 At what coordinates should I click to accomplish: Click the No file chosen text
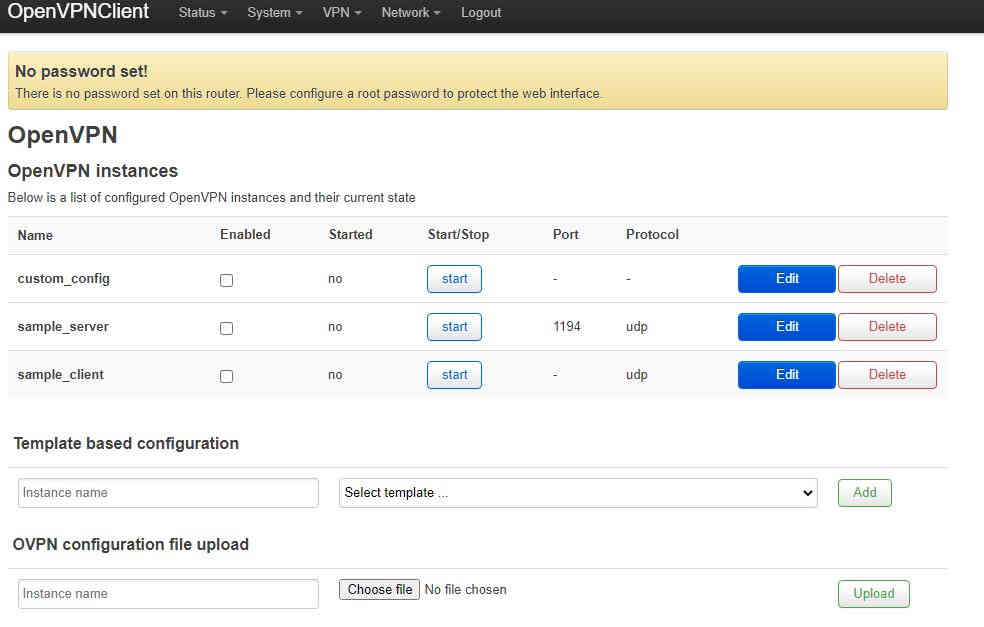pyautogui.click(x=466, y=589)
